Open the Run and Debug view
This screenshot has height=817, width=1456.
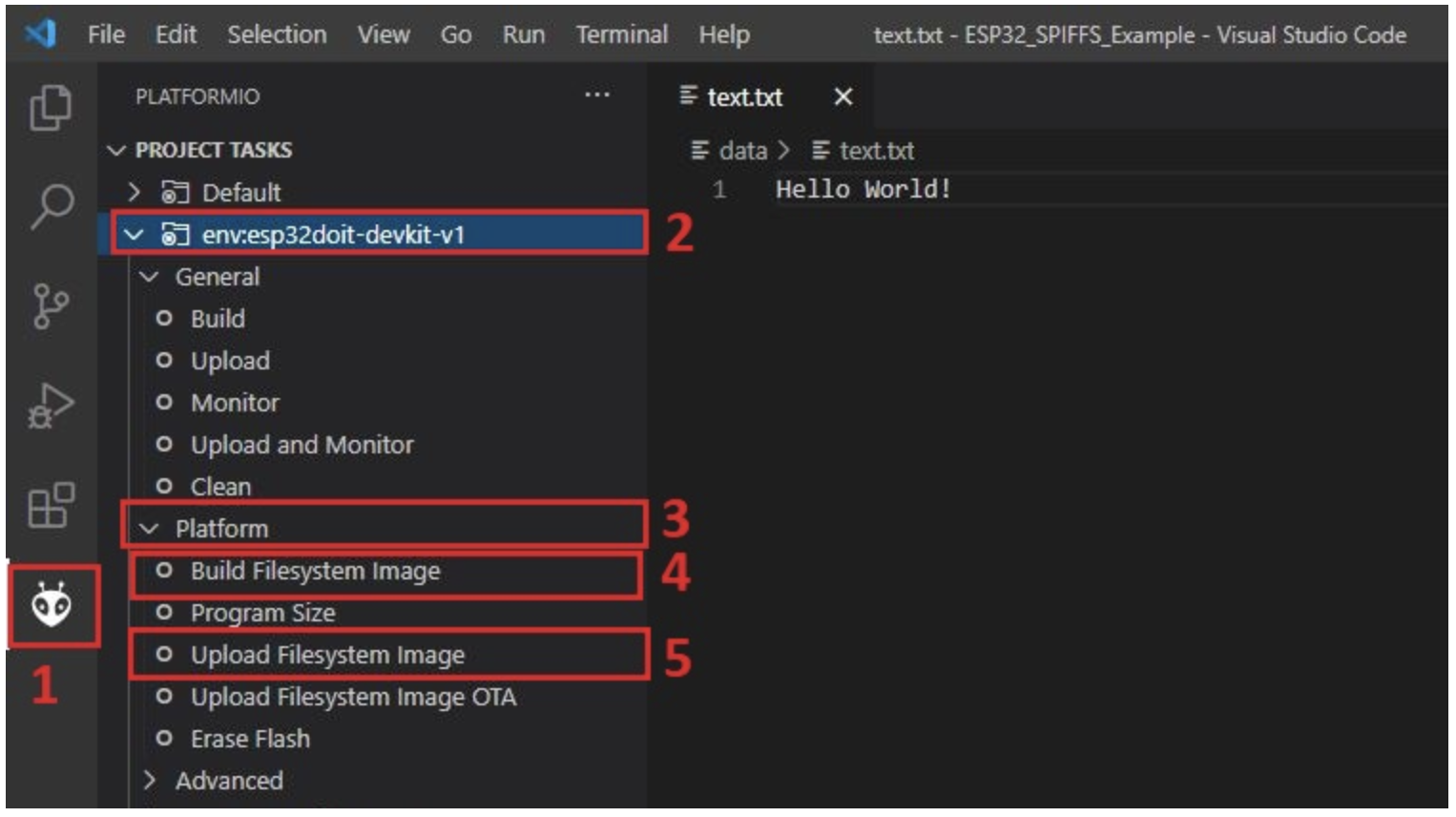51,406
